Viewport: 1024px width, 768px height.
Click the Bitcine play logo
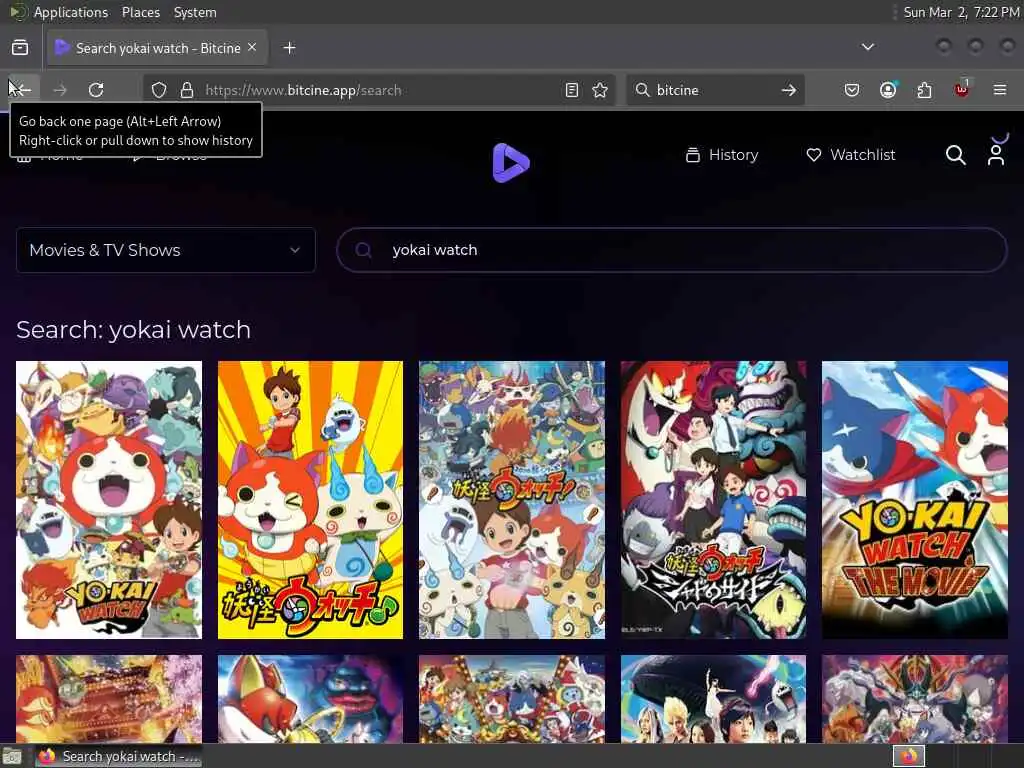511,163
